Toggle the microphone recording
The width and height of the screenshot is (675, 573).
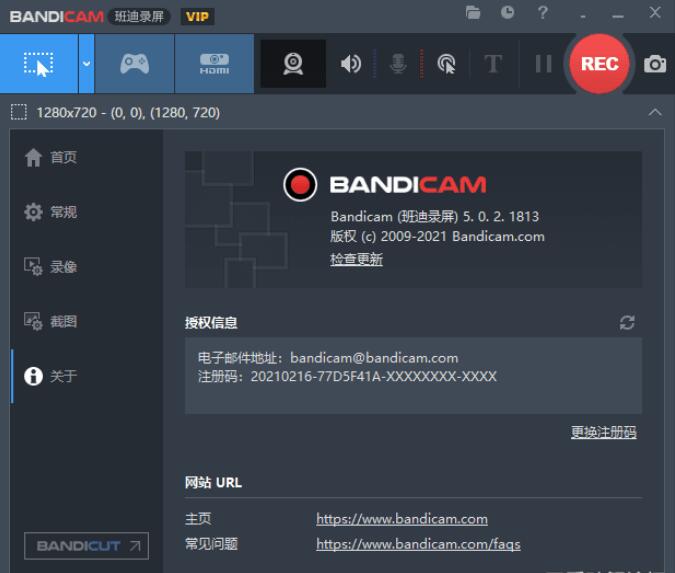(x=398, y=64)
